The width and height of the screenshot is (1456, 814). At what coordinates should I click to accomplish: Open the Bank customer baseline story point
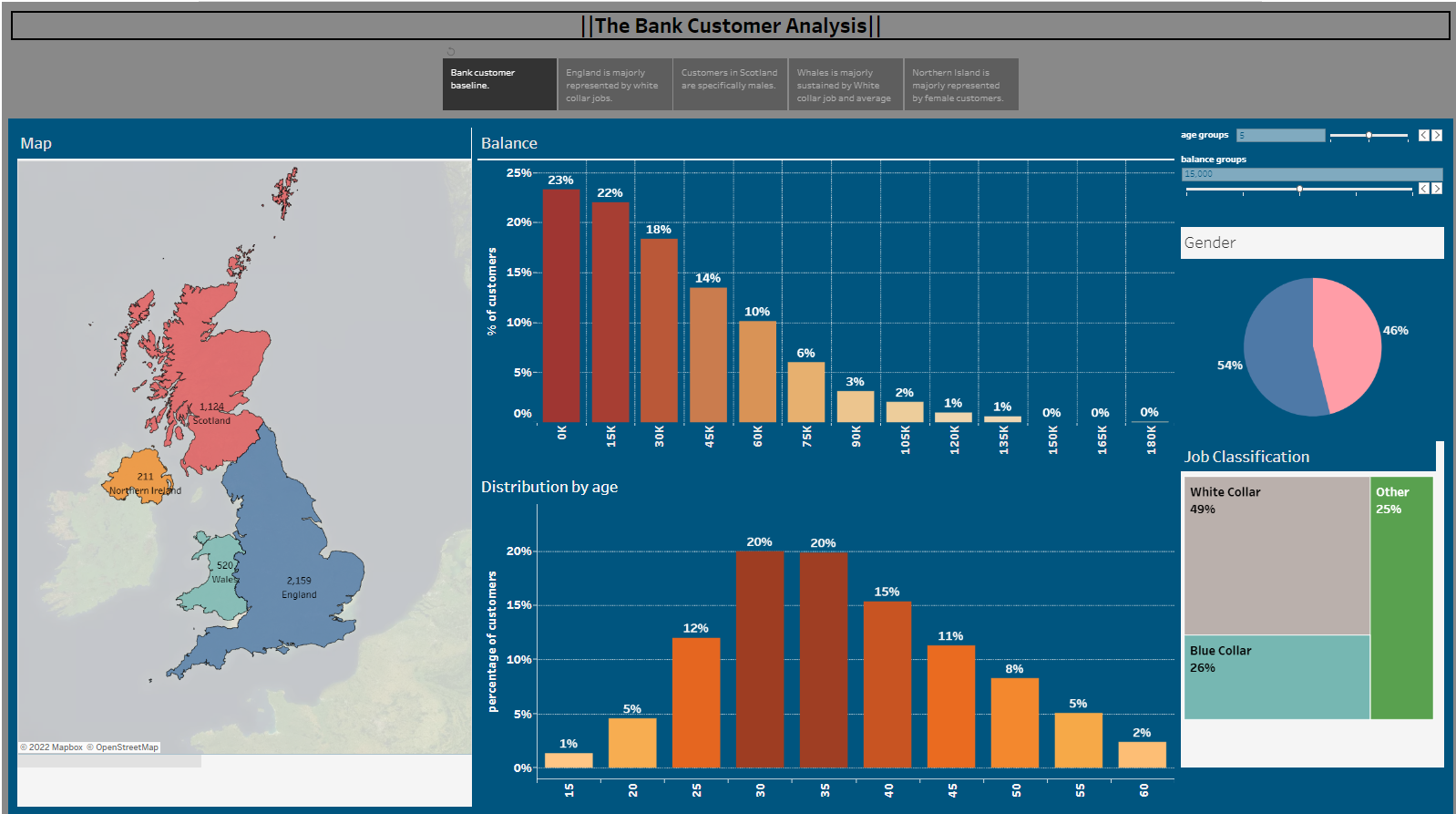click(499, 84)
